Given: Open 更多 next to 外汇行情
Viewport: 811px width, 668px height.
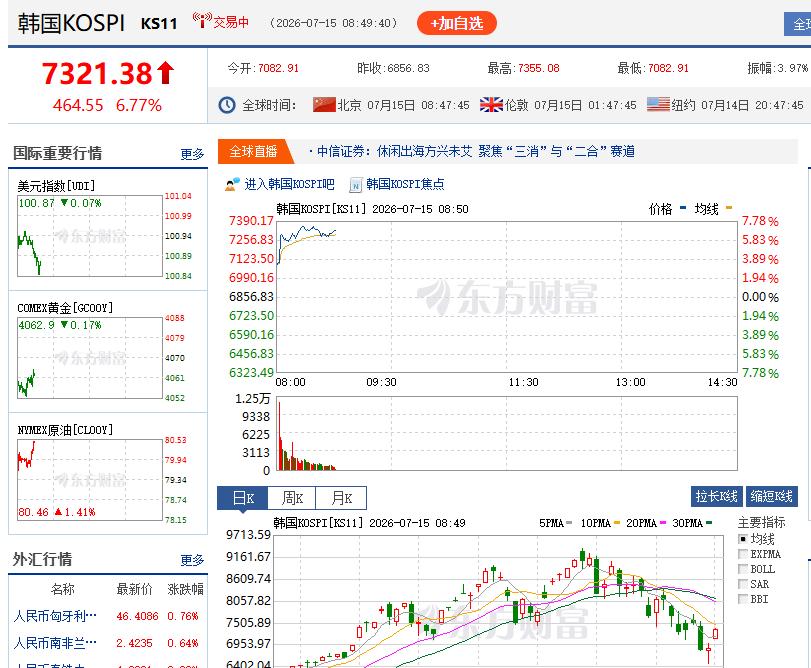Looking at the screenshot, I should (192, 560).
